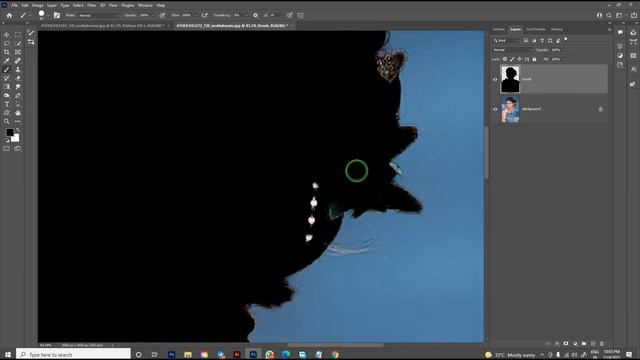The width and height of the screenshot is (640, 360).
Task: Hide the Background layer with eye icon
Action: [495, 109]
